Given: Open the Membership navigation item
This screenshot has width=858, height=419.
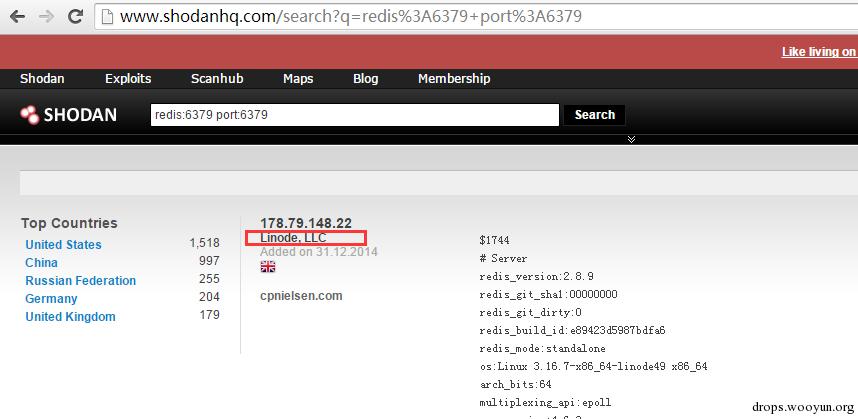Looking at the screenshot, I should (454, 79).
